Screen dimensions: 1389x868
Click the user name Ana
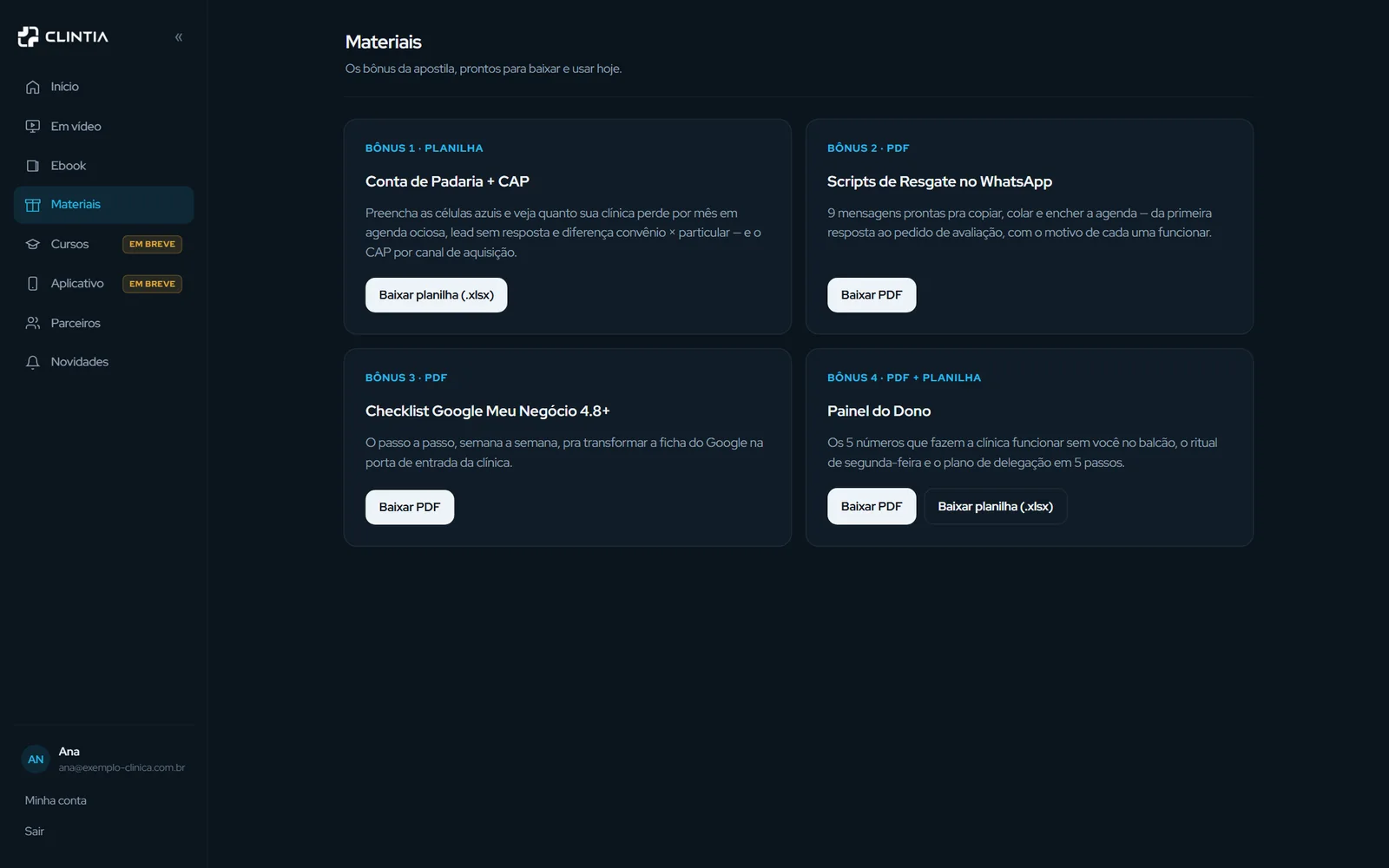pos(69,752)
